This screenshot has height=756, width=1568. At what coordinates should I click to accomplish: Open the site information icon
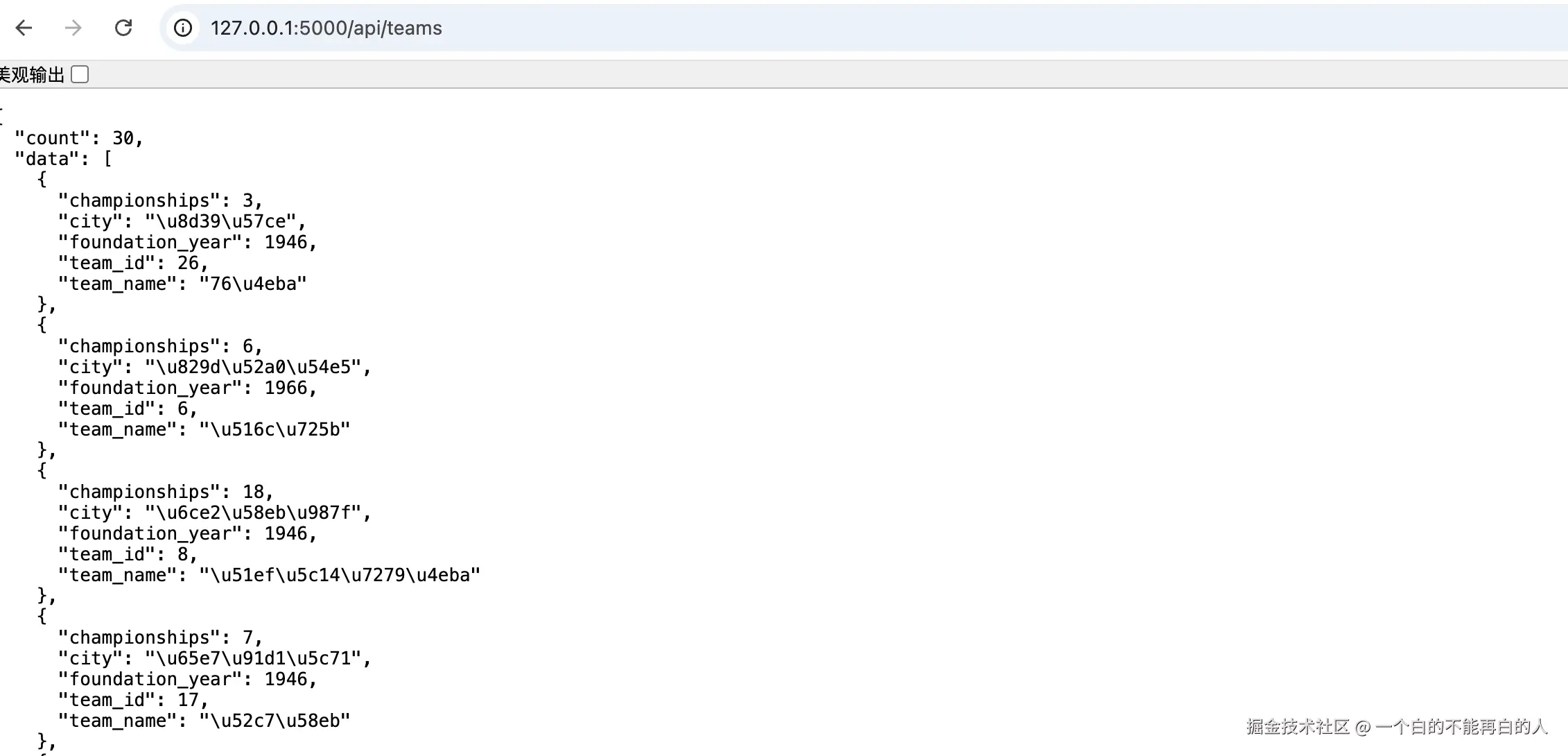[183, 28]
